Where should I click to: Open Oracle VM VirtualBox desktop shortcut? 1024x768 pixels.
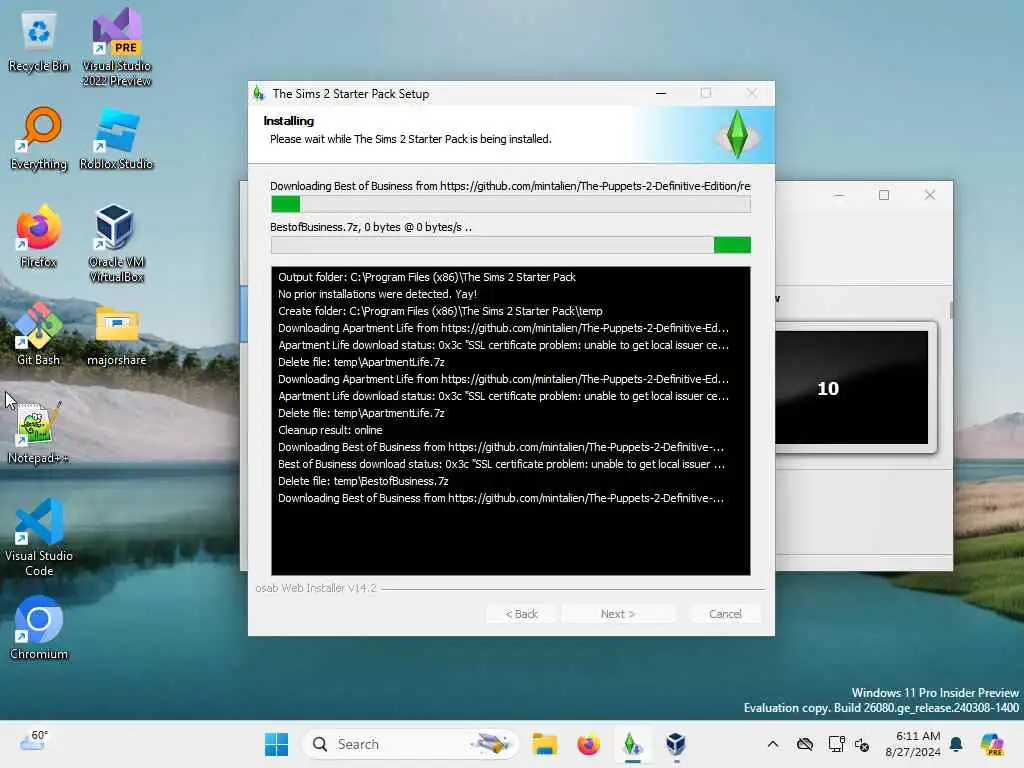pyautogui.click(x=116, y=243)
